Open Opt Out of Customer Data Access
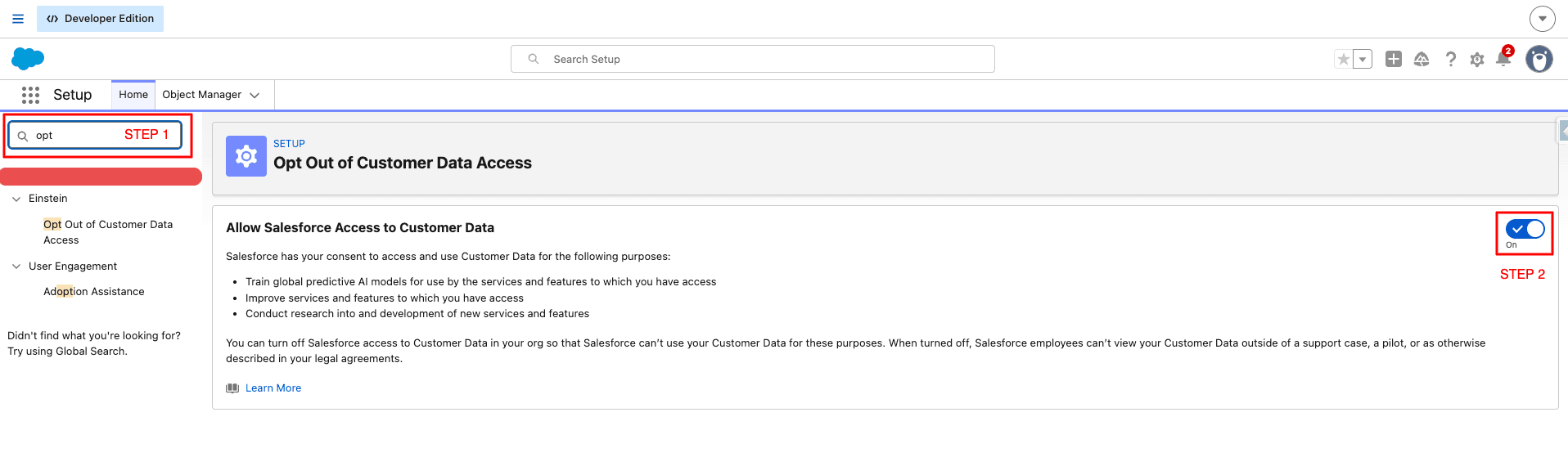1568x457 pixels. click(x=108, y=232)
